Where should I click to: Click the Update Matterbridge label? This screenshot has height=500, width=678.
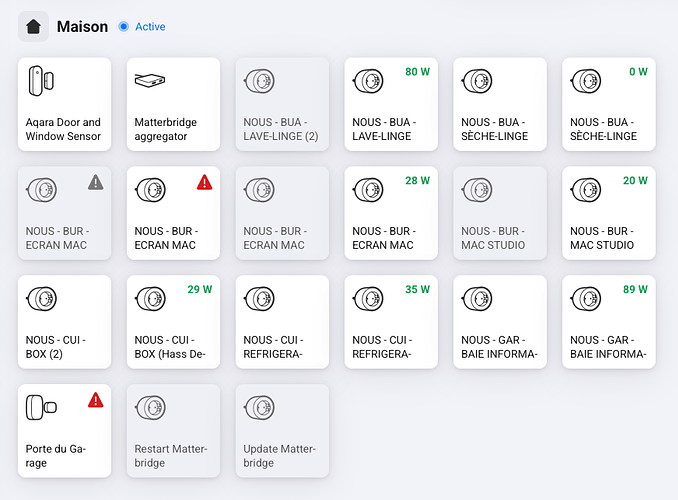279,456
